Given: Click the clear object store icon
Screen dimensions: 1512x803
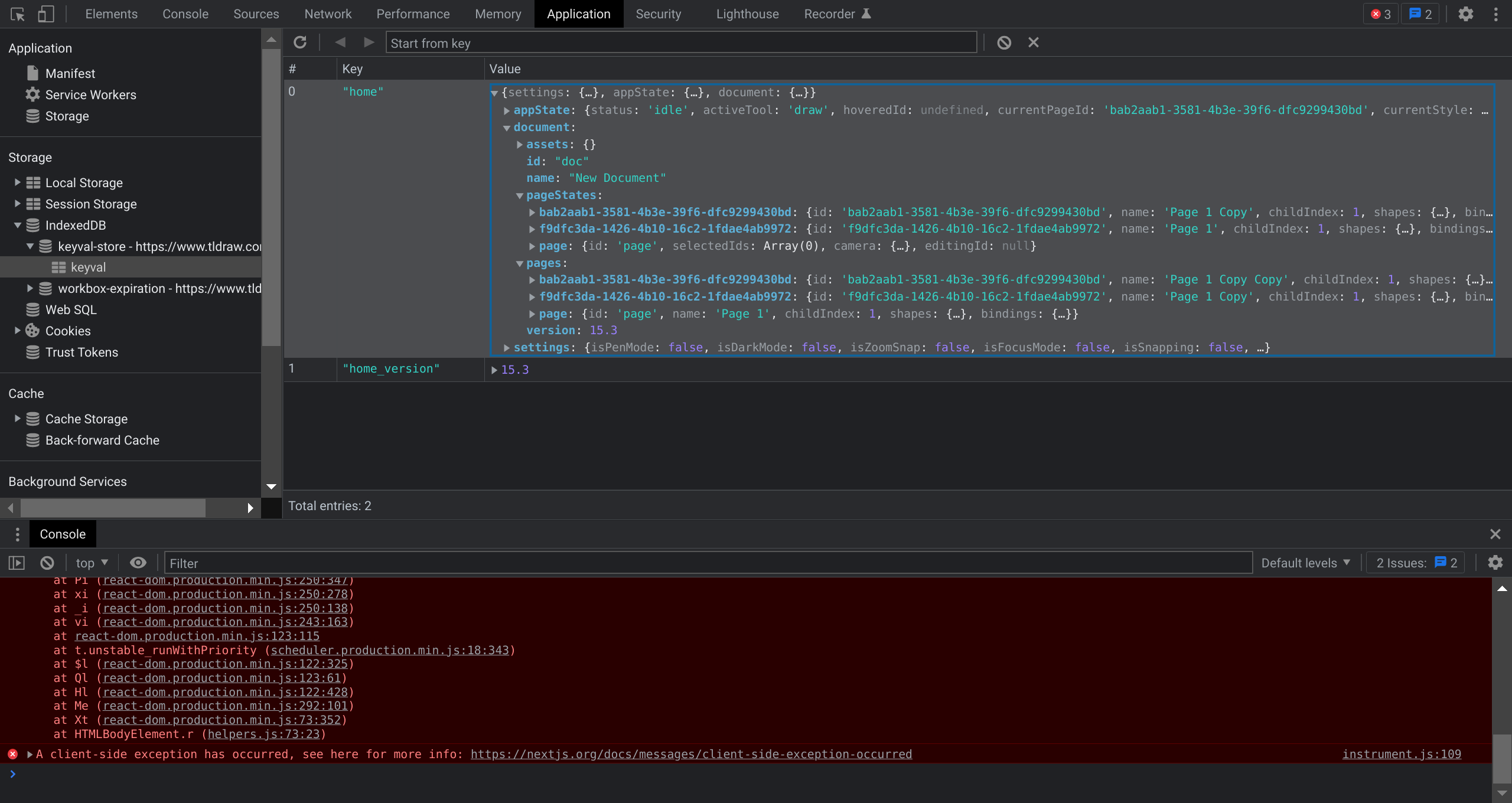Looking at the screenshot, I should (1004, 43).
